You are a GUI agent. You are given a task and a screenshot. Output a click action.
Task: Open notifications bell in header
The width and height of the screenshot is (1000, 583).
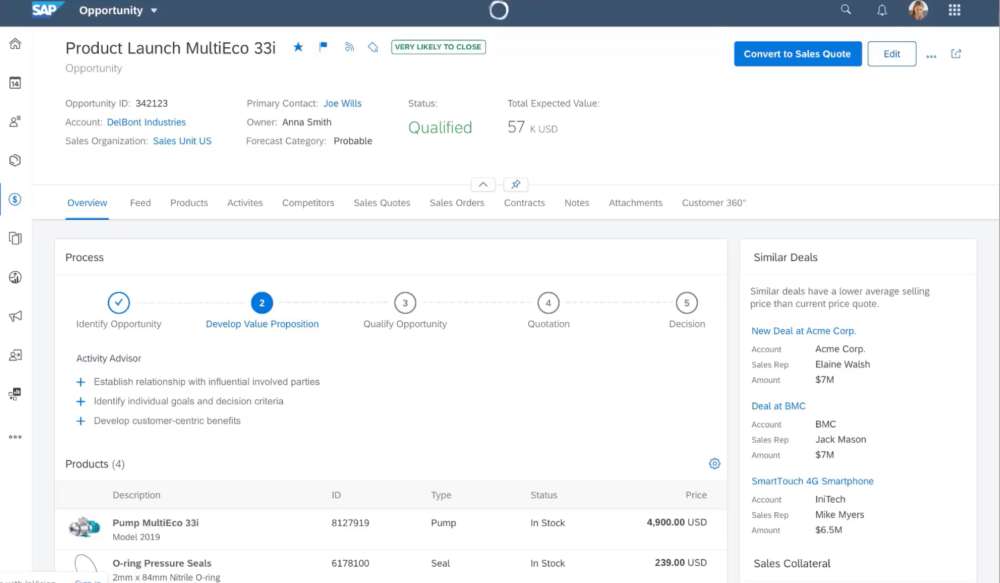(882, 10)
